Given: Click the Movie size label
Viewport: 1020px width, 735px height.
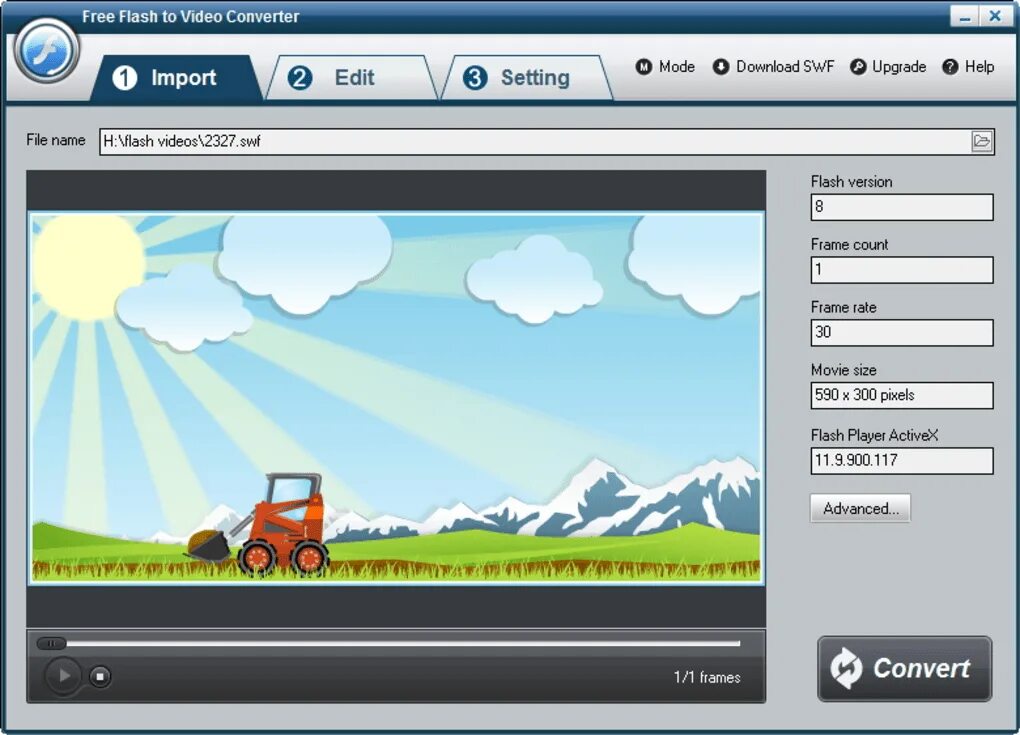Looking at the screenshot, I should point(843,370).
